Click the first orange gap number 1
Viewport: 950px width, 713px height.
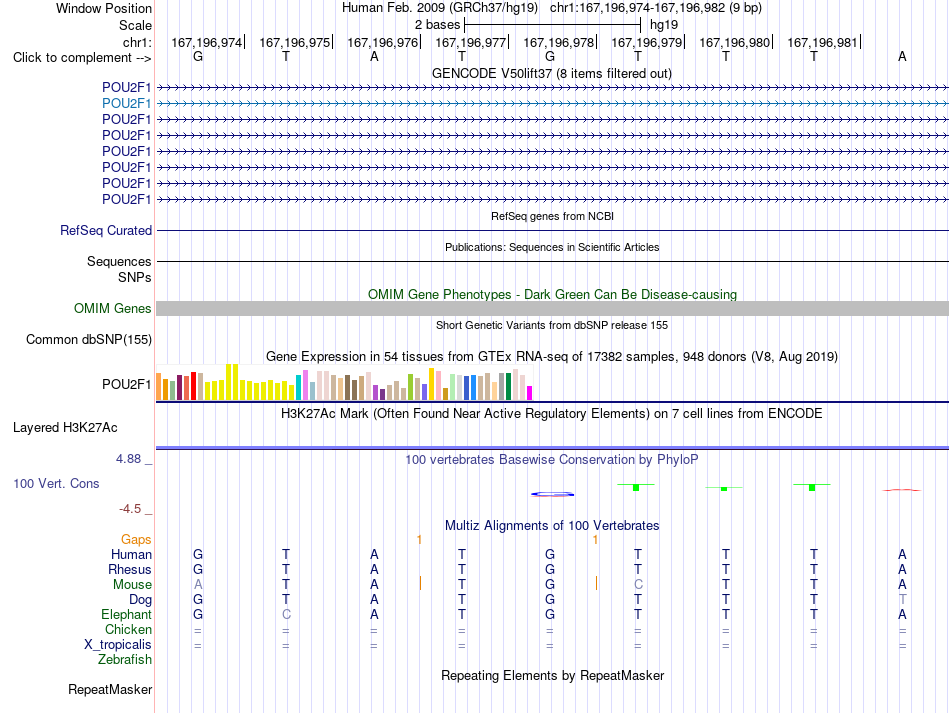(419, 539)
